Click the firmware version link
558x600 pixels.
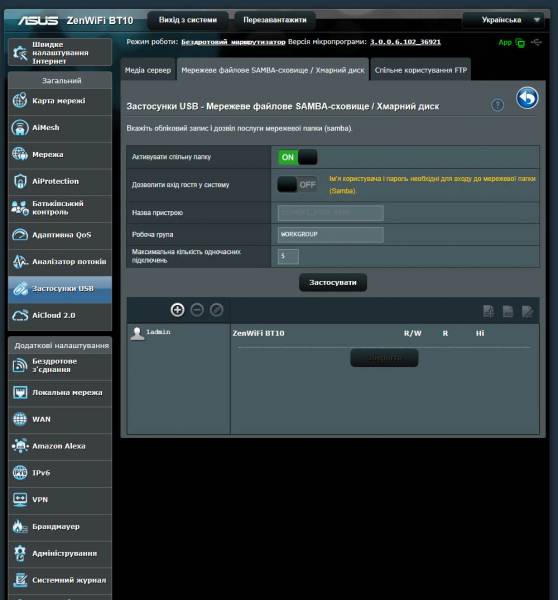pyautogui.click(x=405, y=42)
